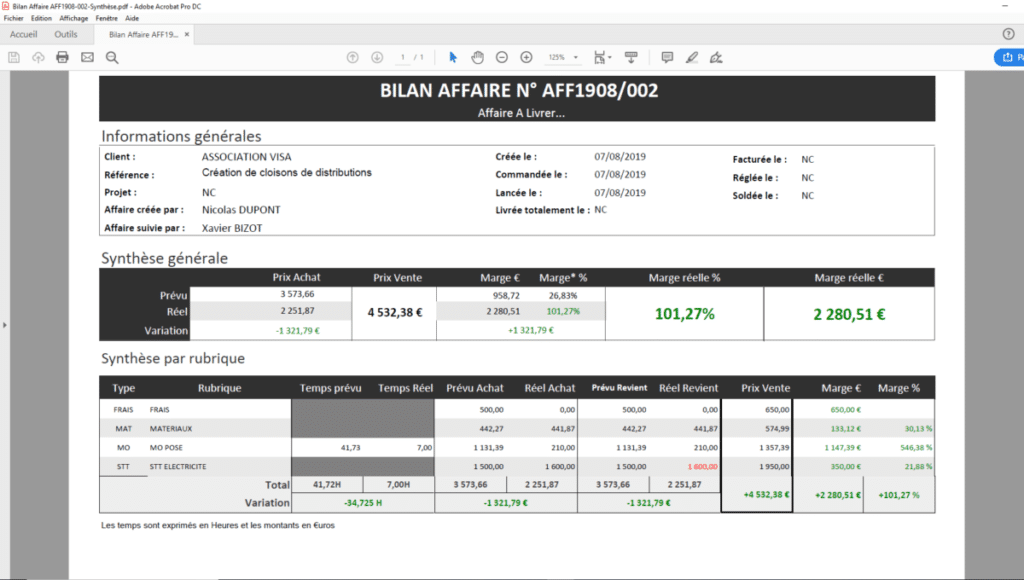Image resolution: width=1024 pixels, height=580 pixels.
Task: Click the Acrobat PDF title icon
Action: pyautogui.click(x=6, y=6)
